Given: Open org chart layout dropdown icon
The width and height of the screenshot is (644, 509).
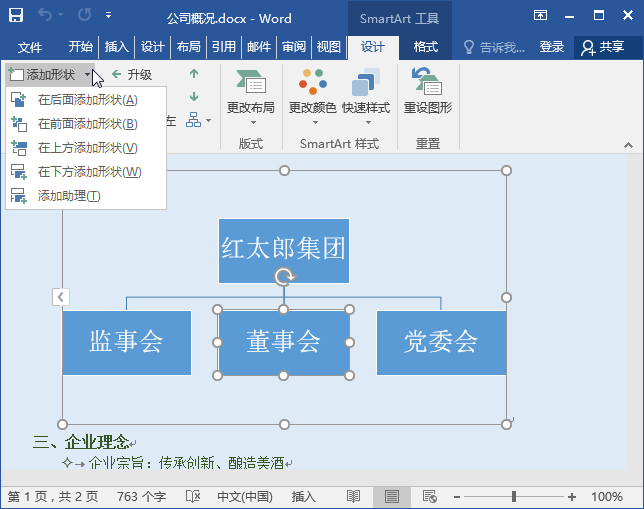Looking at the screenshot, I should pyautogui.click(x=199, y=120).
